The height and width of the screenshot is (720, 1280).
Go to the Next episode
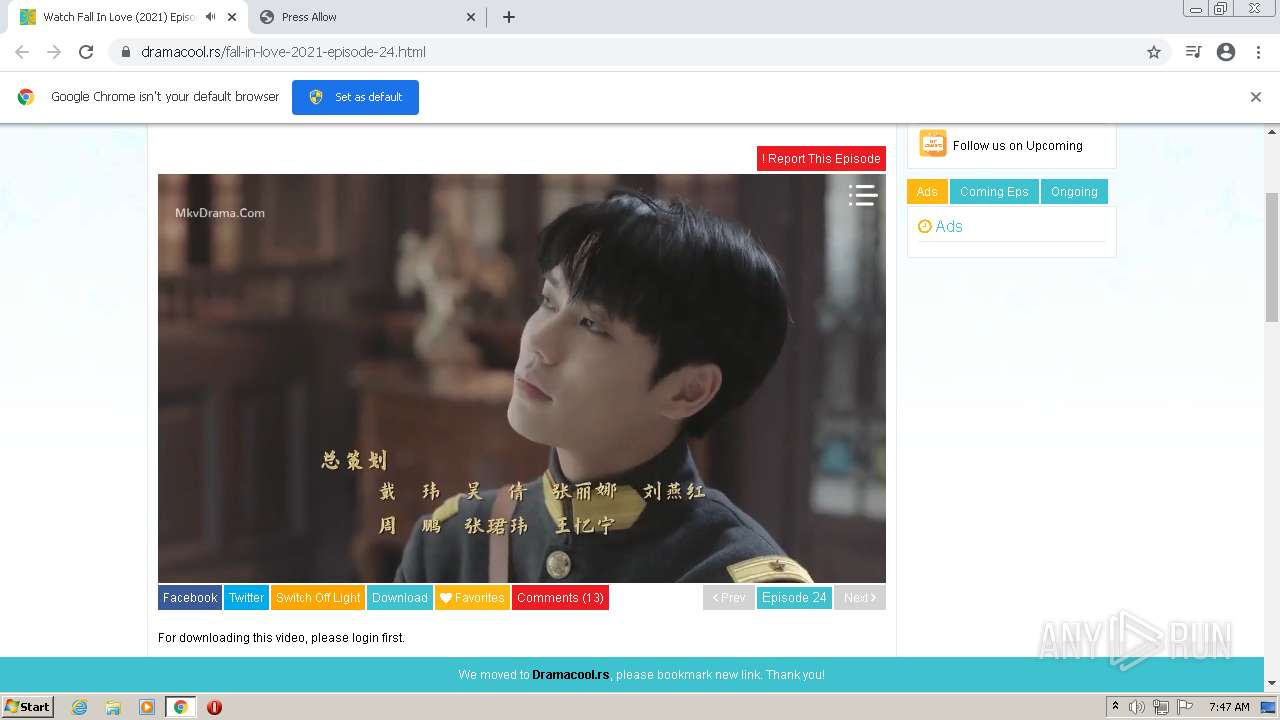pos(860,598)
